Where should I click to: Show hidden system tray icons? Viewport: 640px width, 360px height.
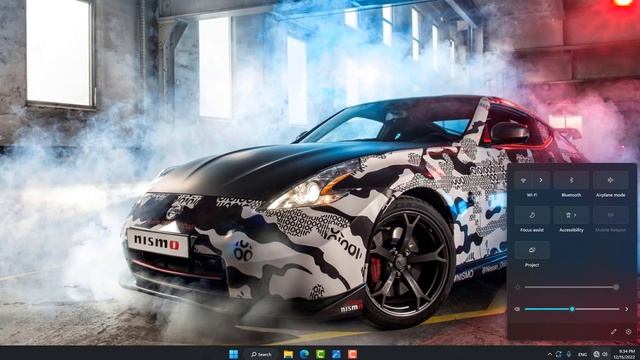(550, 354)
